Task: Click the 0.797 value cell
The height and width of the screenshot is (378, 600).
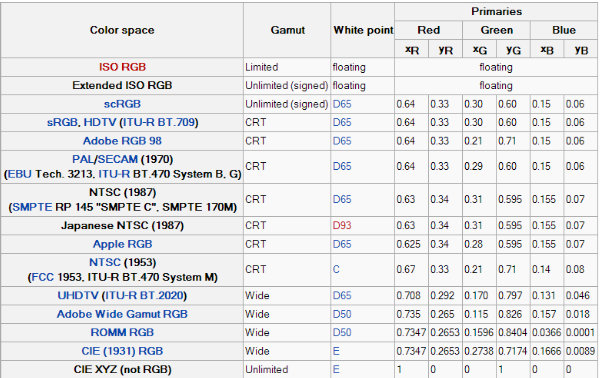Action: pyautogui.click(x=513, y=296)
